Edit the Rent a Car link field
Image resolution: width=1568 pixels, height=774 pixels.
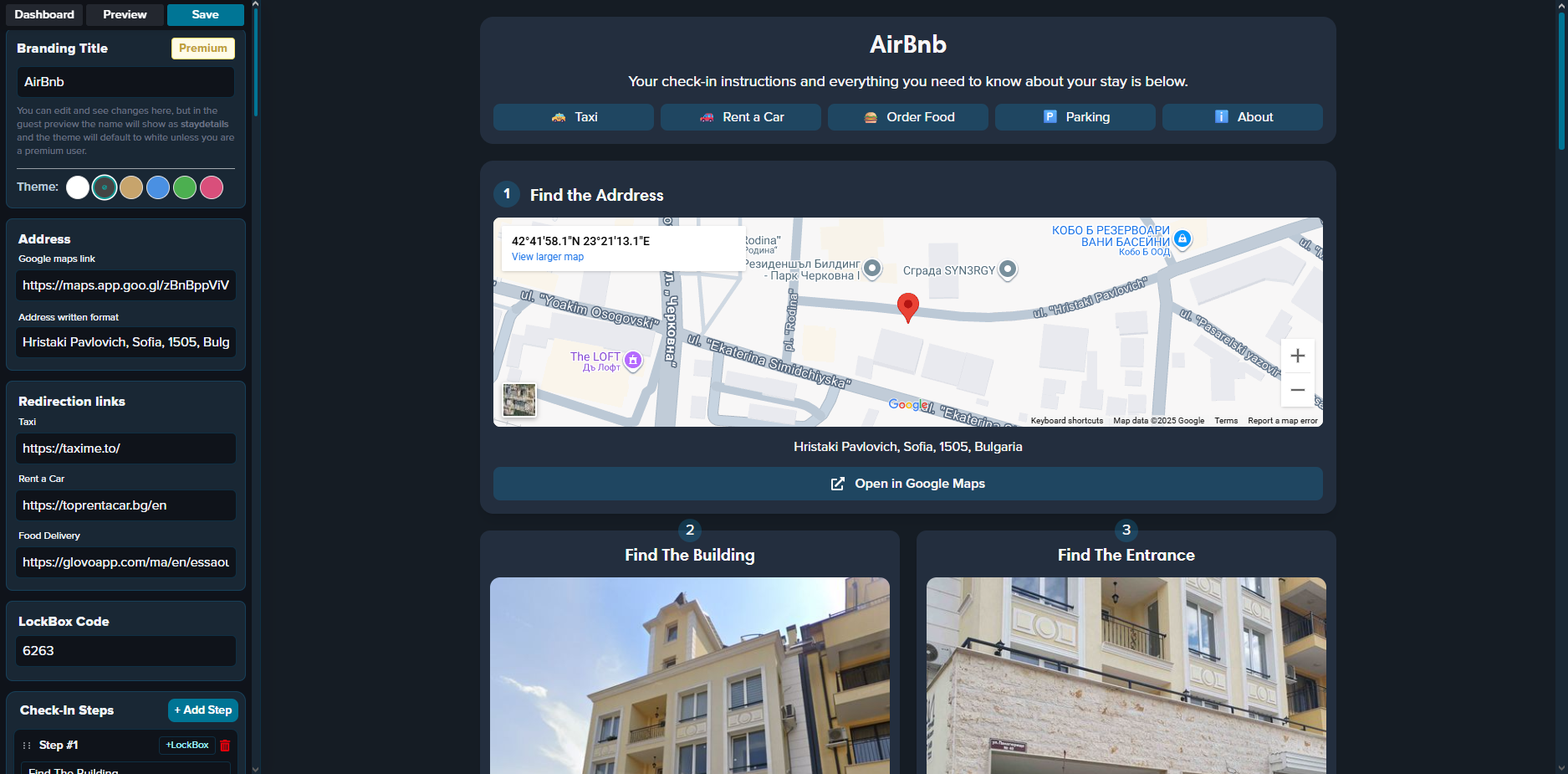125,505
